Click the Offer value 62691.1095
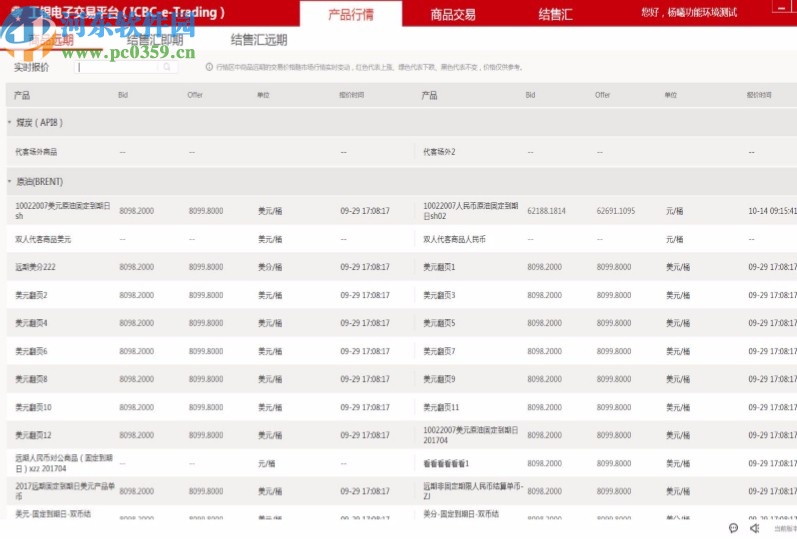The width and height of the screenshot is (797, 539). click(616, 211)
